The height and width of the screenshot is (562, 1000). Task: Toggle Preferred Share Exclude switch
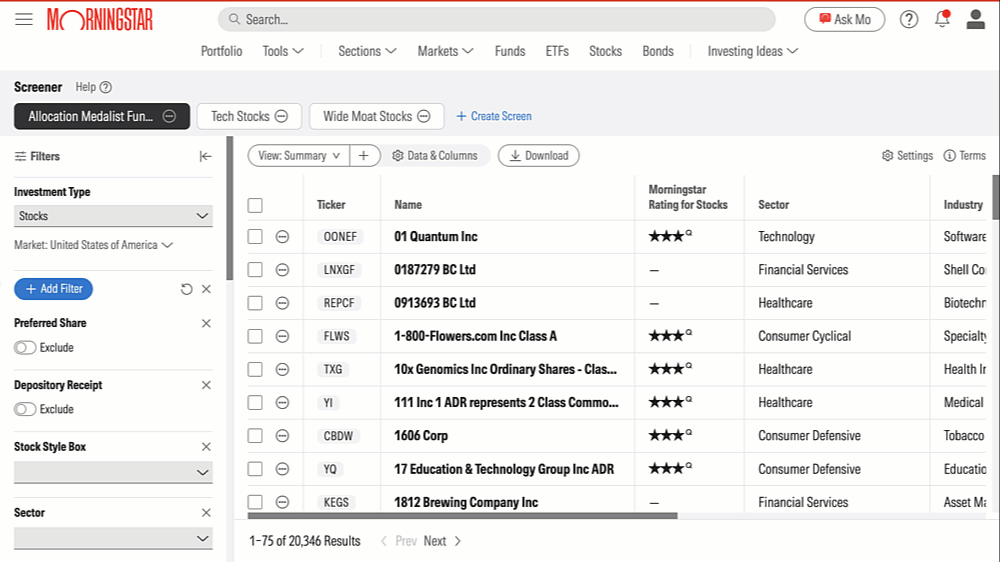25,348
